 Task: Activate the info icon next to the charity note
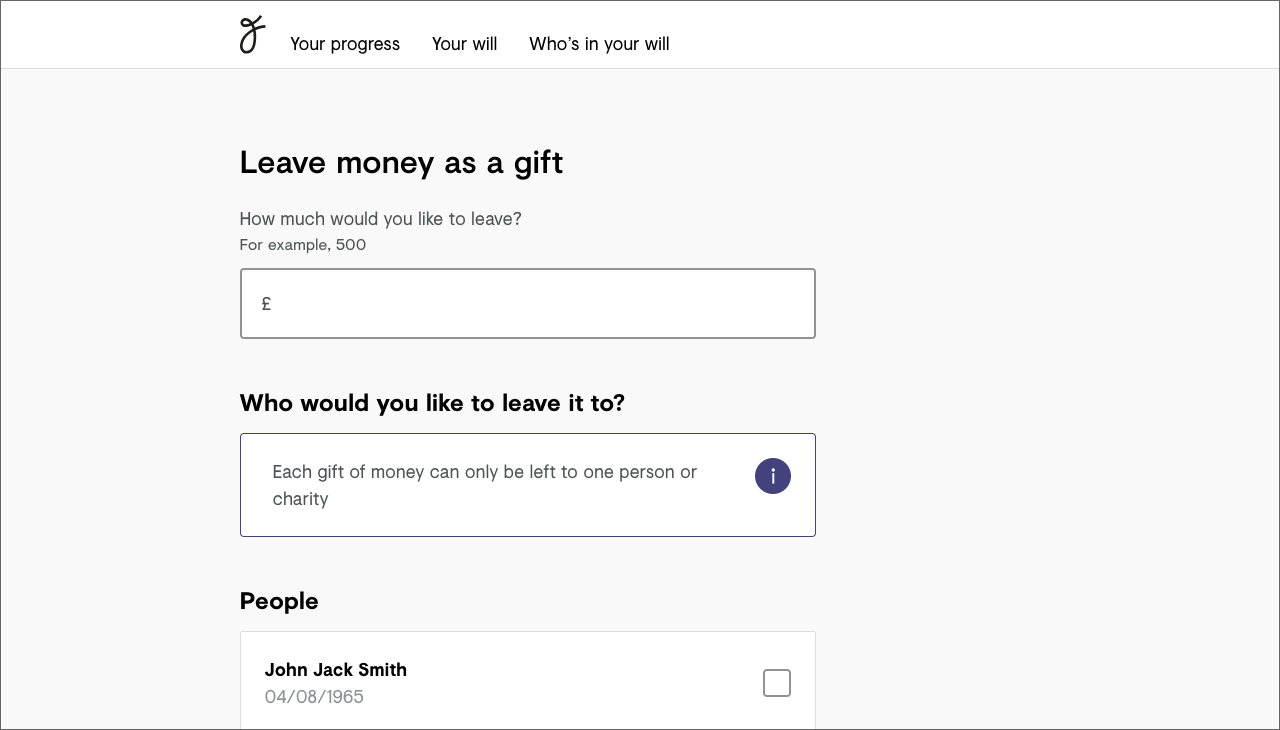pos(772,476)
